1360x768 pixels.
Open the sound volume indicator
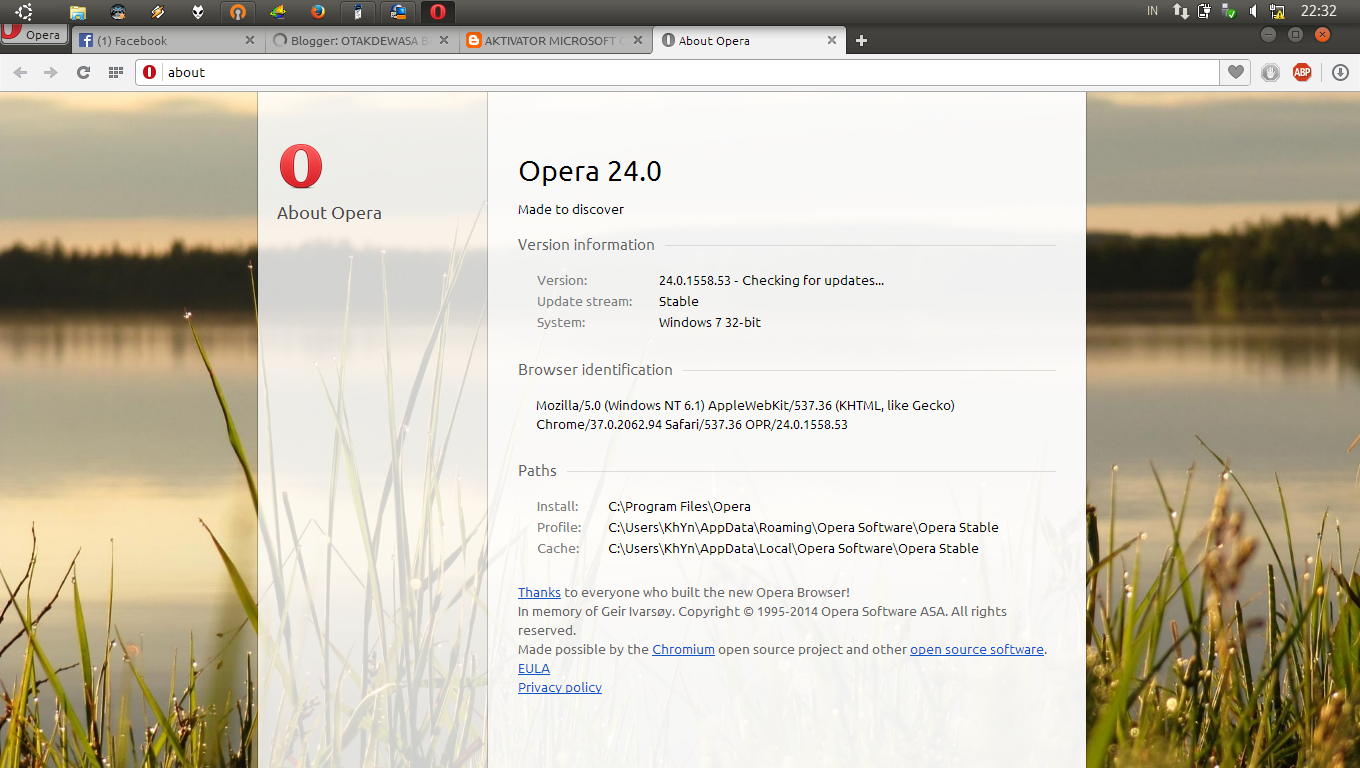click(1253, 12)
